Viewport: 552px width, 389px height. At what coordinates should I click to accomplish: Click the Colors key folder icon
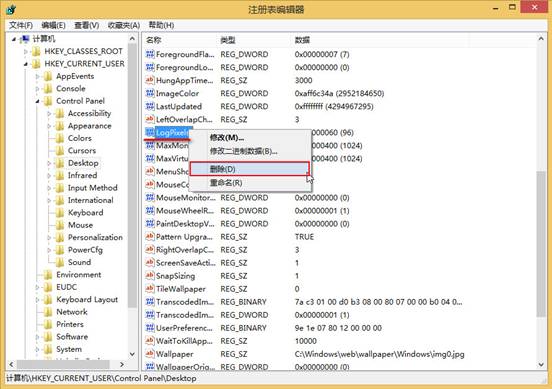60,138
